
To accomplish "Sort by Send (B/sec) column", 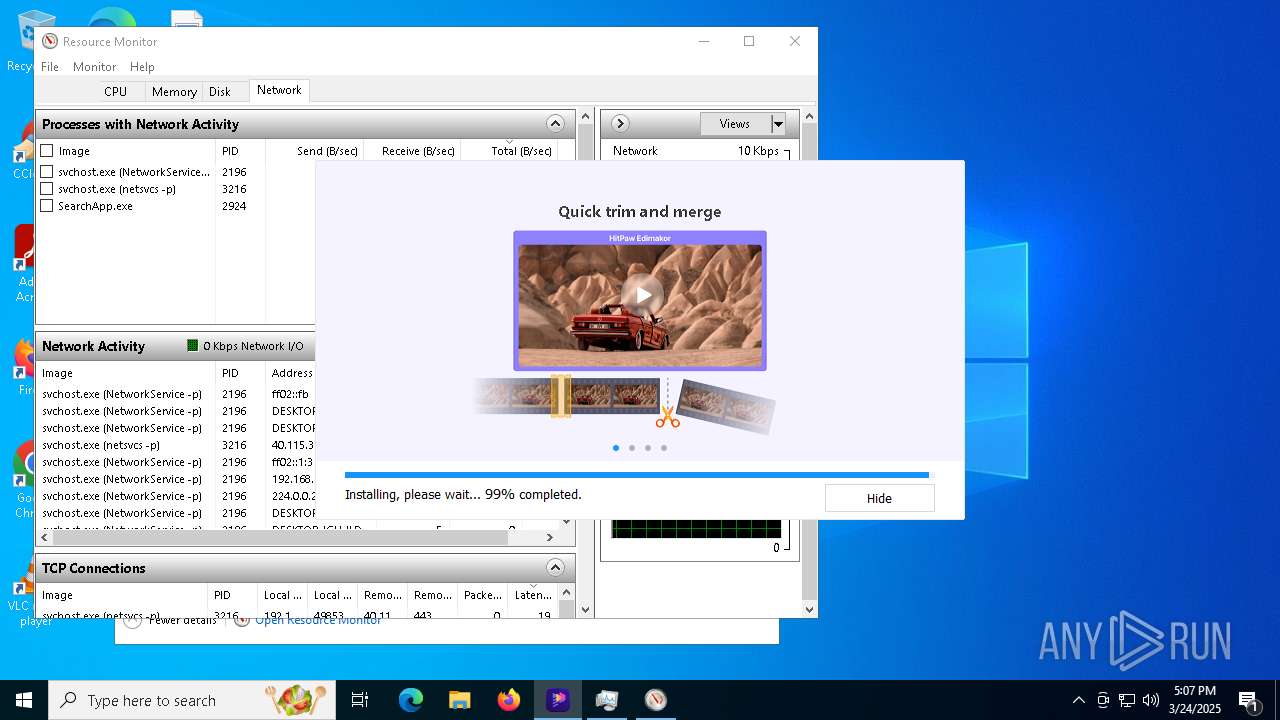I will pyautogui.click(x=314, y=151).
